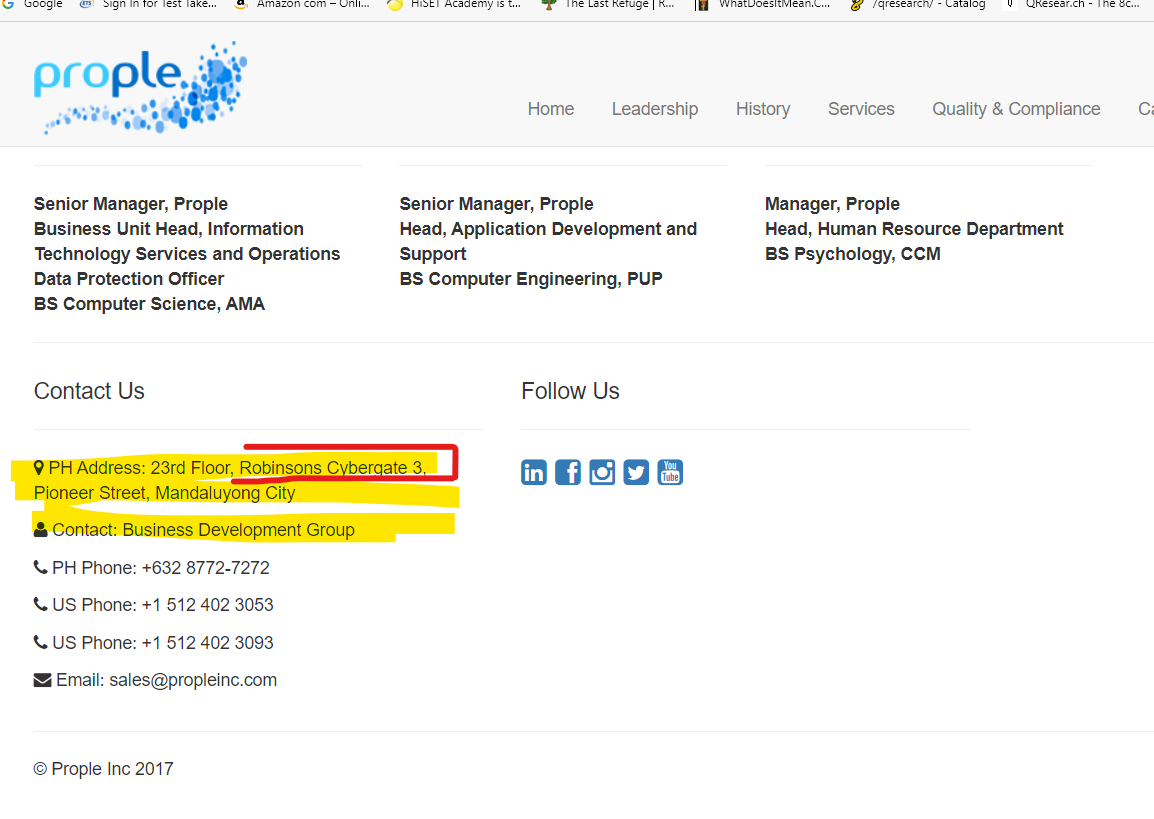Open the HiSET Academy bookmark
The width and height of the screenshot is (1154, 819).
454,4
